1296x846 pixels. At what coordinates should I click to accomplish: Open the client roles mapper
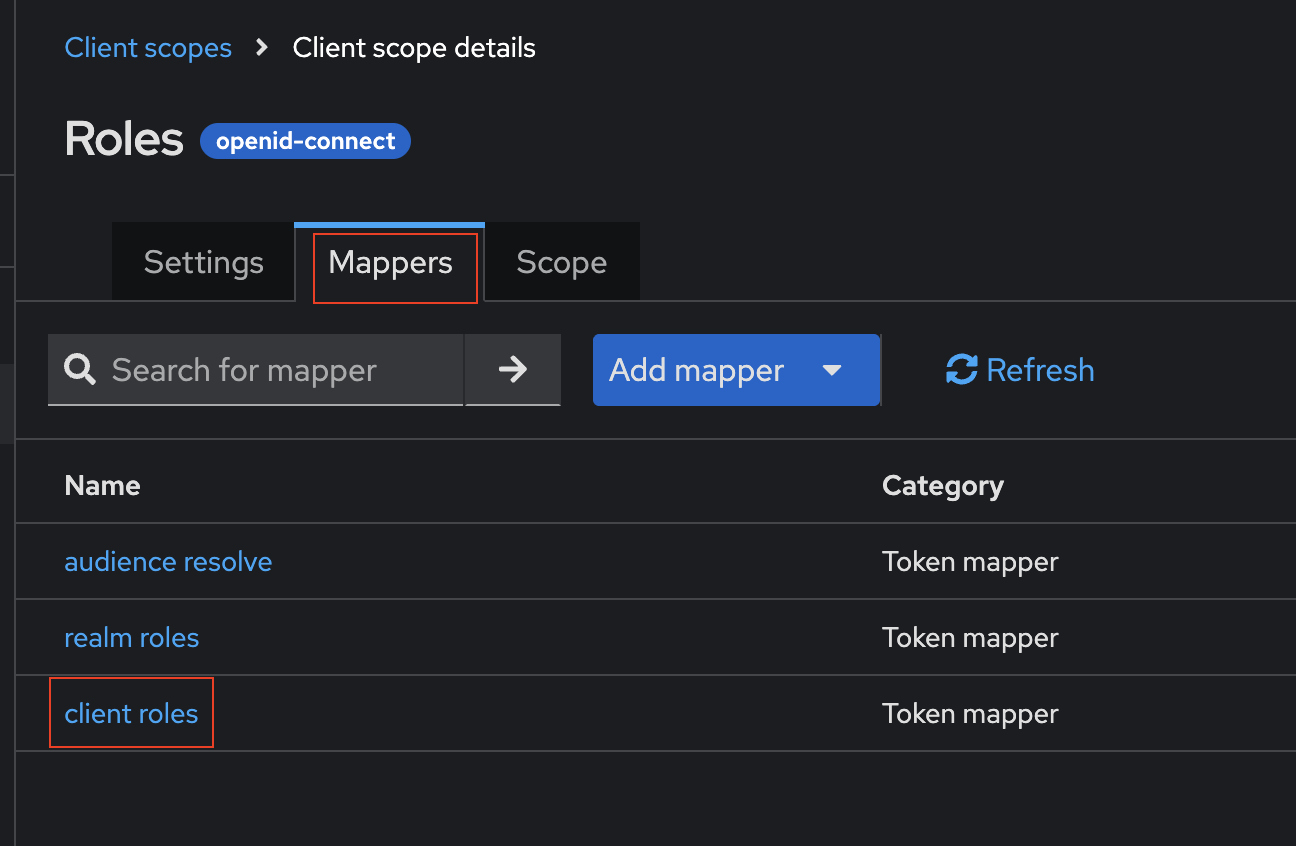click(x=131, y=714)
